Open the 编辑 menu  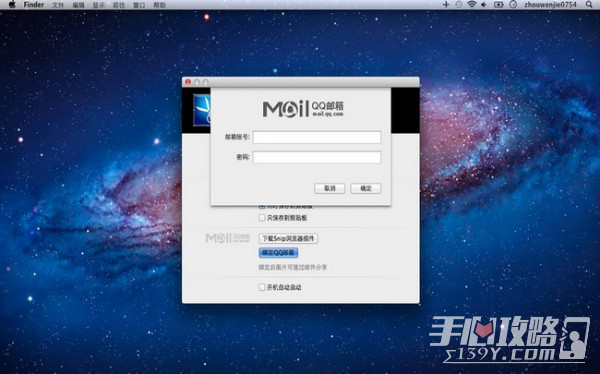(78, 5)
